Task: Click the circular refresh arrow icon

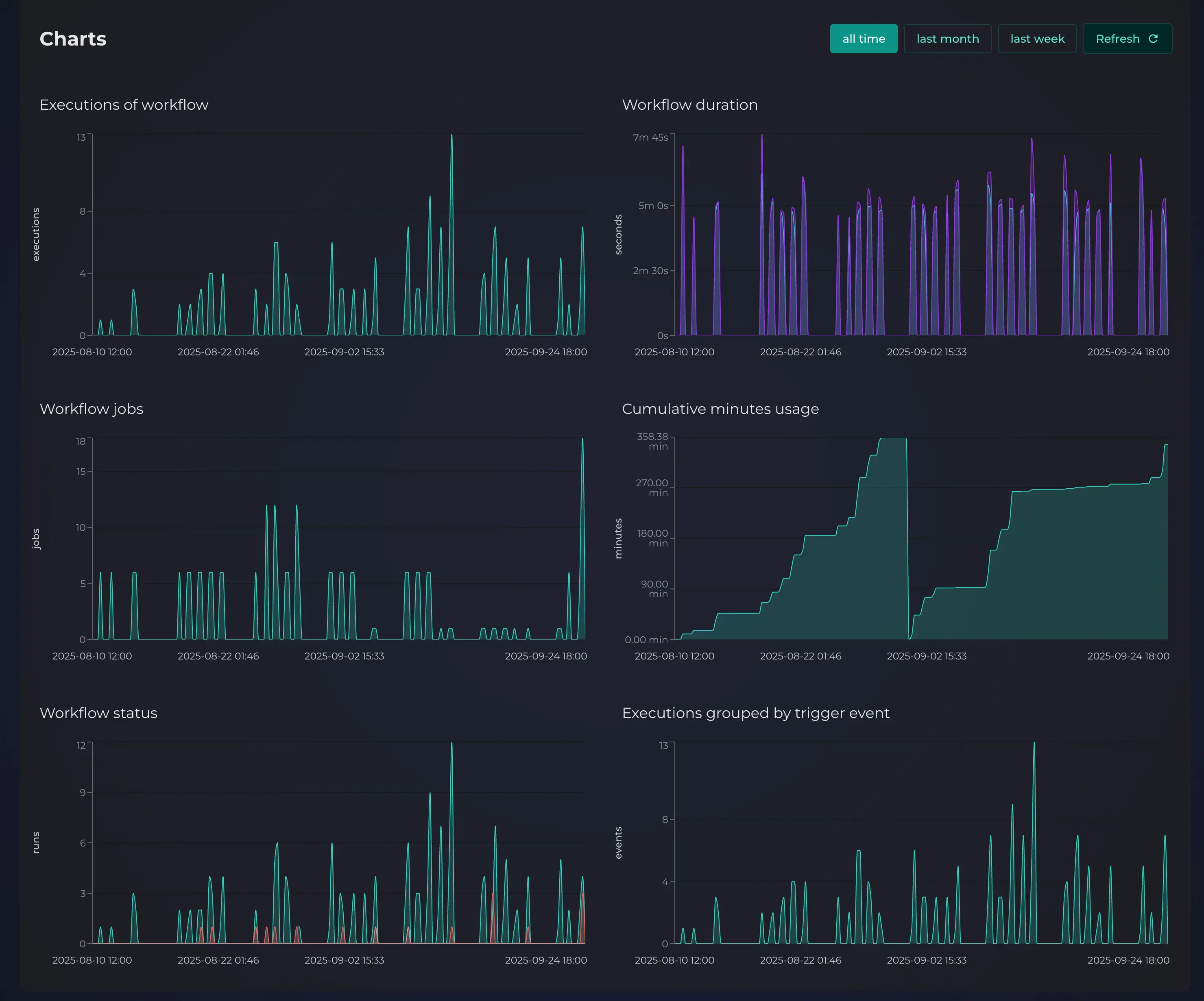Action: [x=1154, y=38]
